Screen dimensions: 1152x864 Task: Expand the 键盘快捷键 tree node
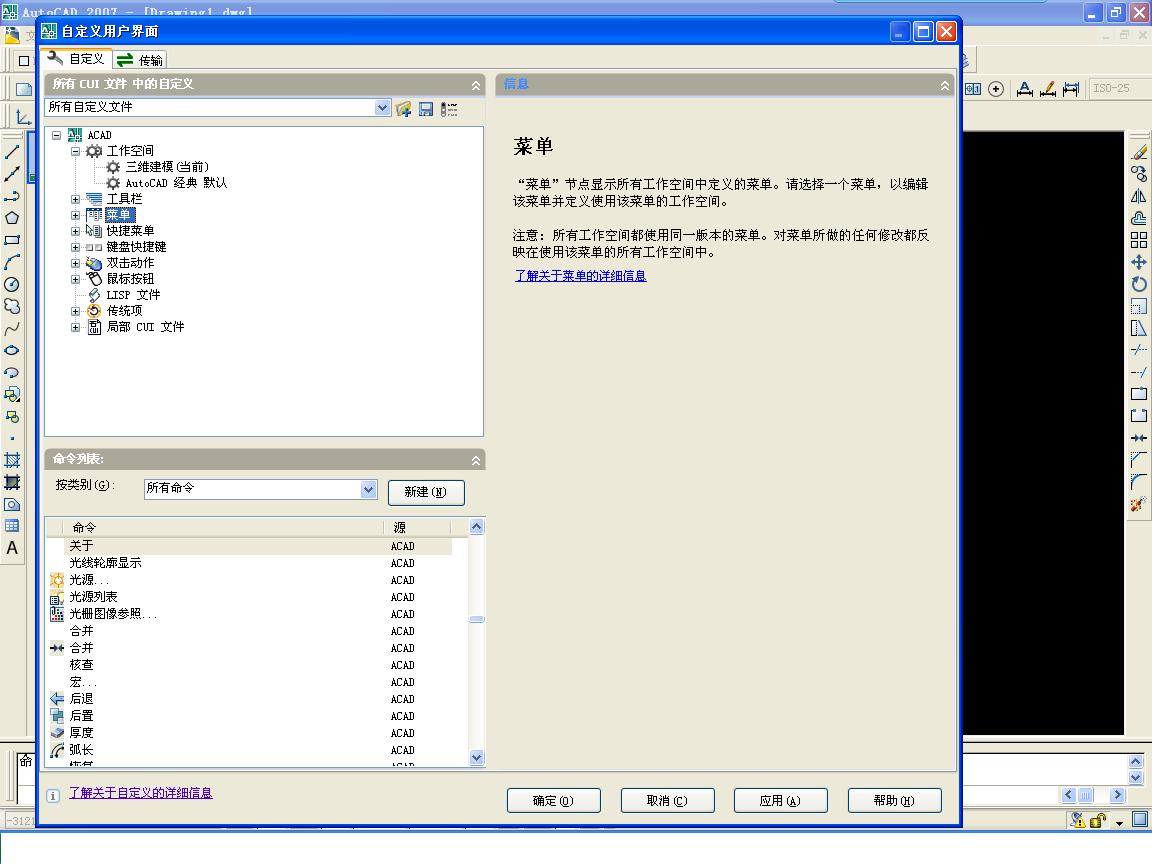point(75,248)
